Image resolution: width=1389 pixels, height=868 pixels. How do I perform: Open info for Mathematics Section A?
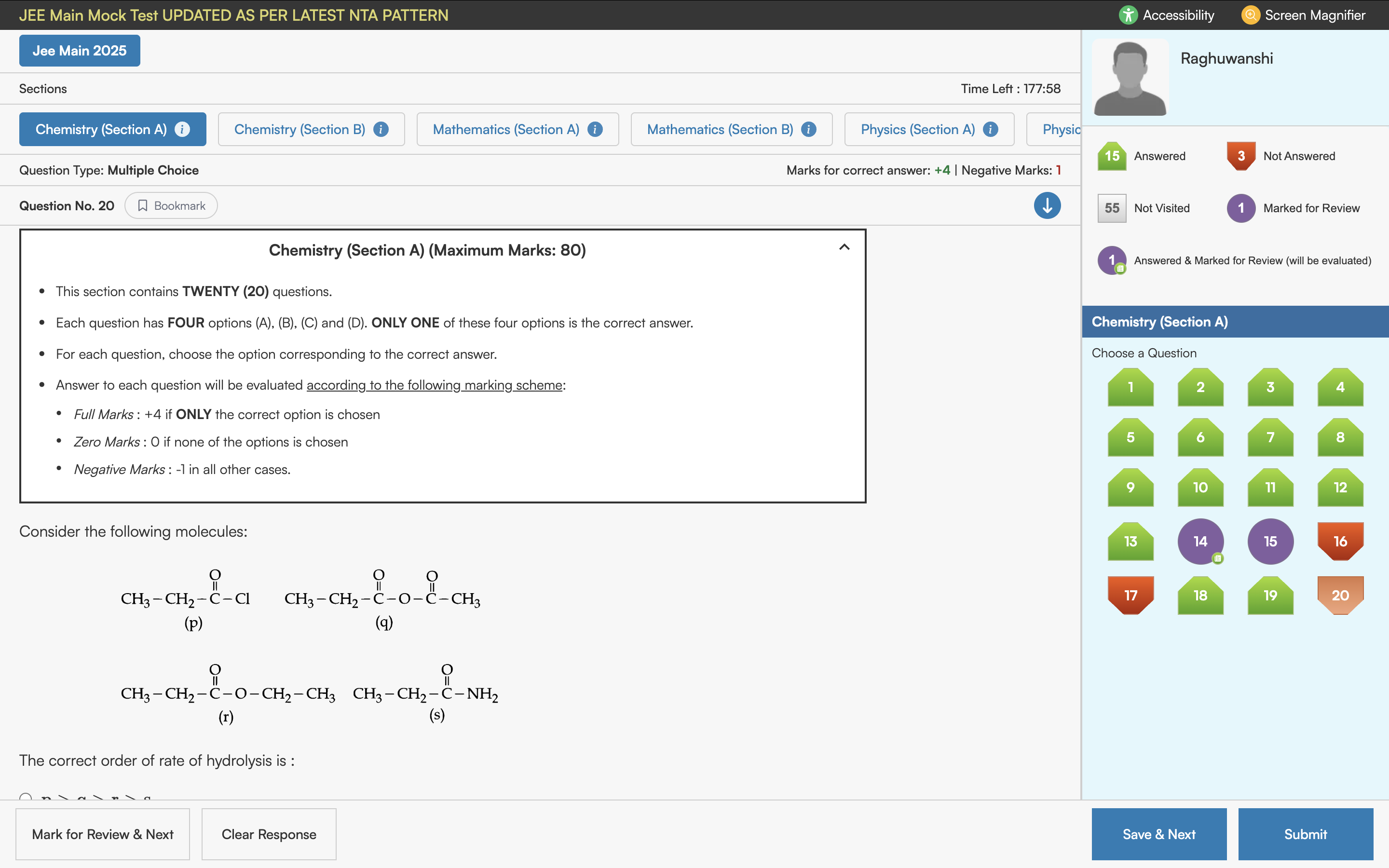pyautogui.click(x=595, y=129)
